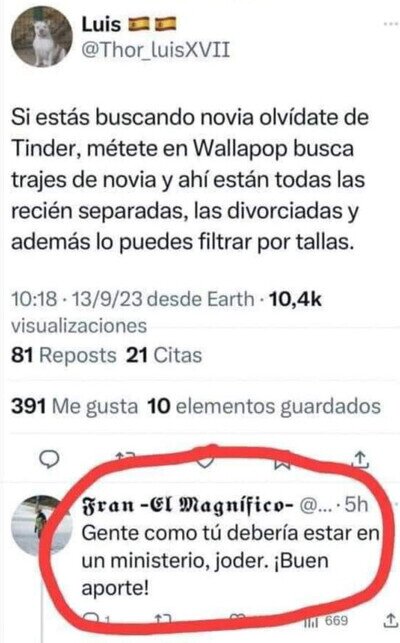Reply to Fran's comment via comment icon
This screenshot has width=400, height=643.
[94, 618]
